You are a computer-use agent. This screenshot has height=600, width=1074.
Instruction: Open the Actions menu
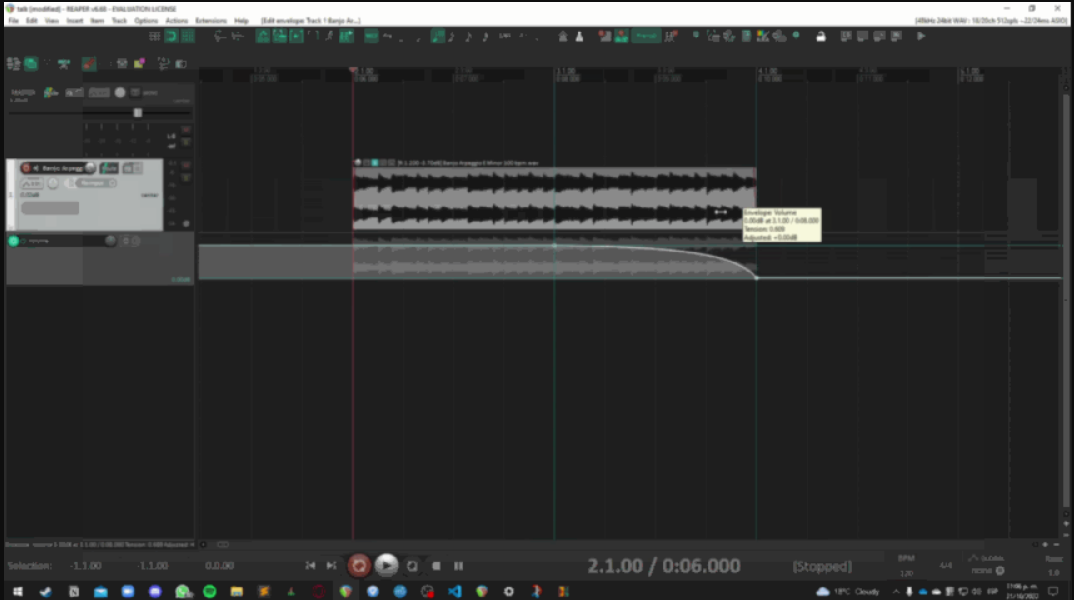point(178,20)
